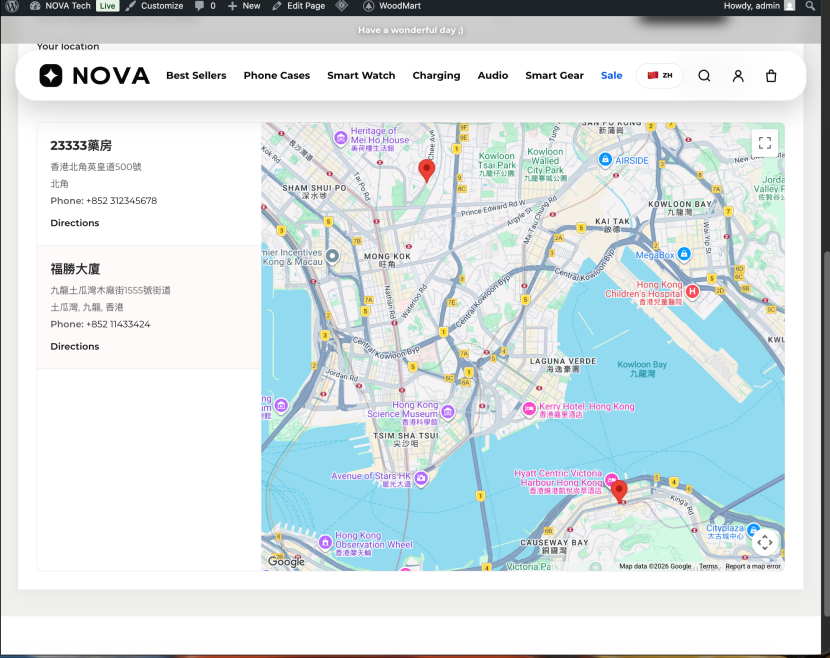Open NOVA Tech site dashboard menu
This screenshot has height=658, width=830.
pyautogui.click(x=60, y=6)
